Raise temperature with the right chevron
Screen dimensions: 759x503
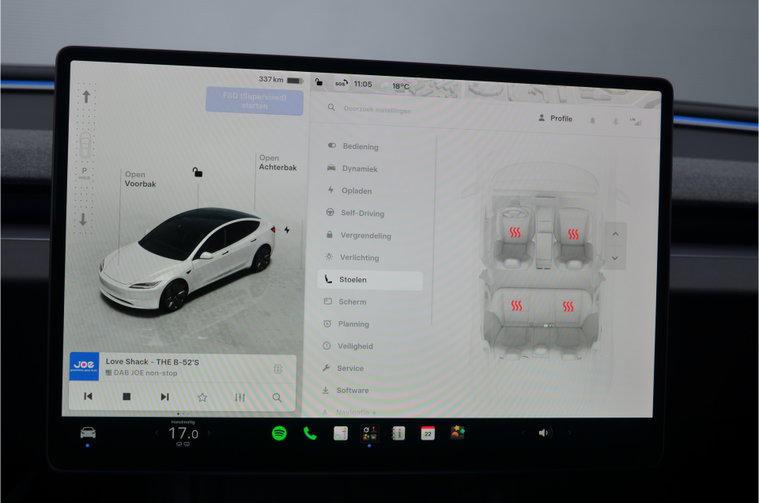point(209,433)
